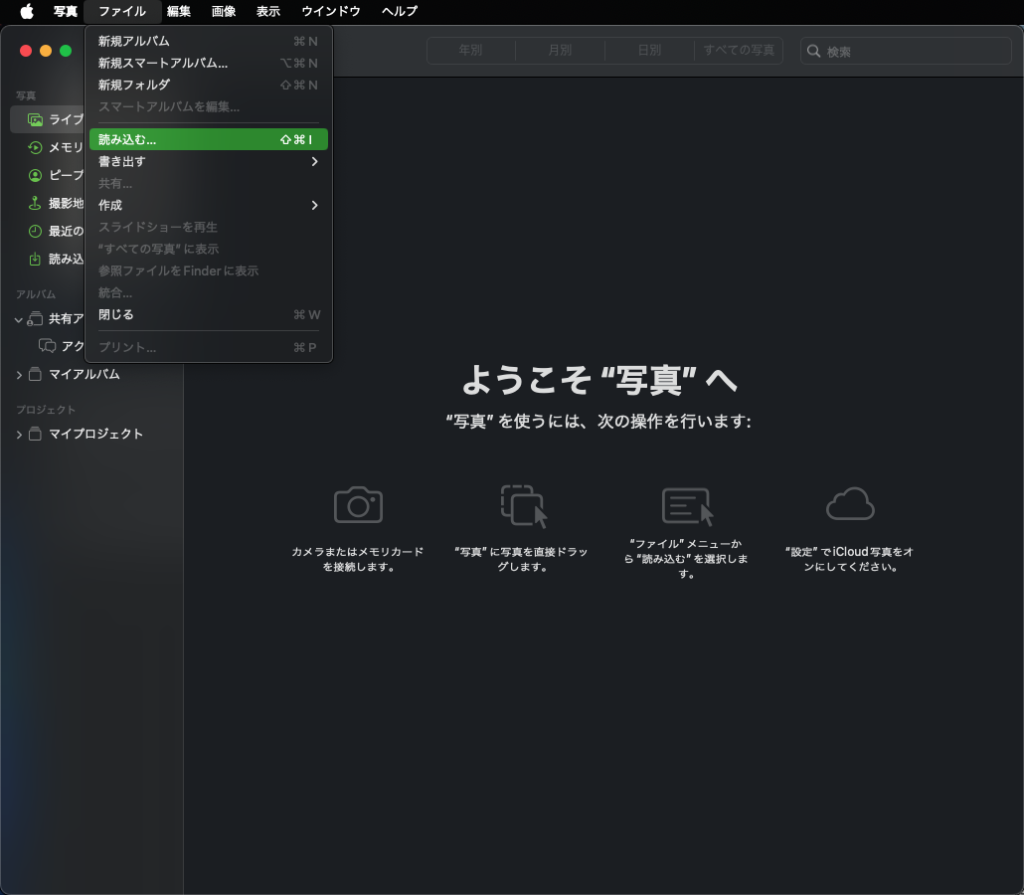Click the ようこそ "写真" へ heading
Image resolution: width=1024 pixels, height=895 pixels.
pyautogui.click(x=600, y=380)
